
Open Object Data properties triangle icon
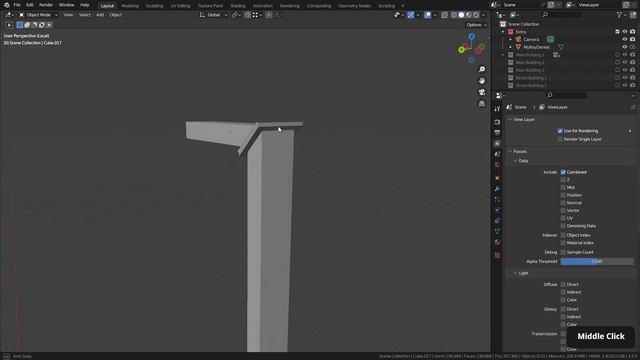click(497, 231)
